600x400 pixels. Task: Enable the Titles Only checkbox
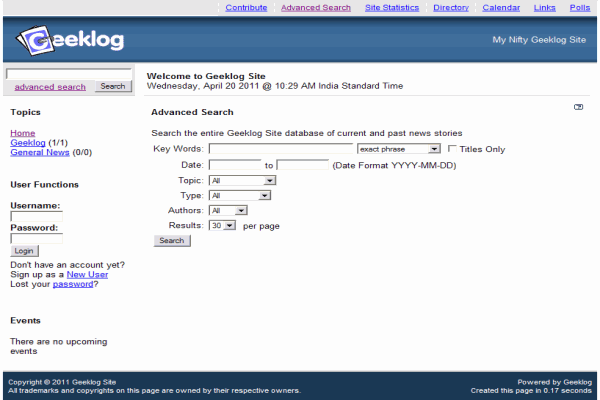451,149
